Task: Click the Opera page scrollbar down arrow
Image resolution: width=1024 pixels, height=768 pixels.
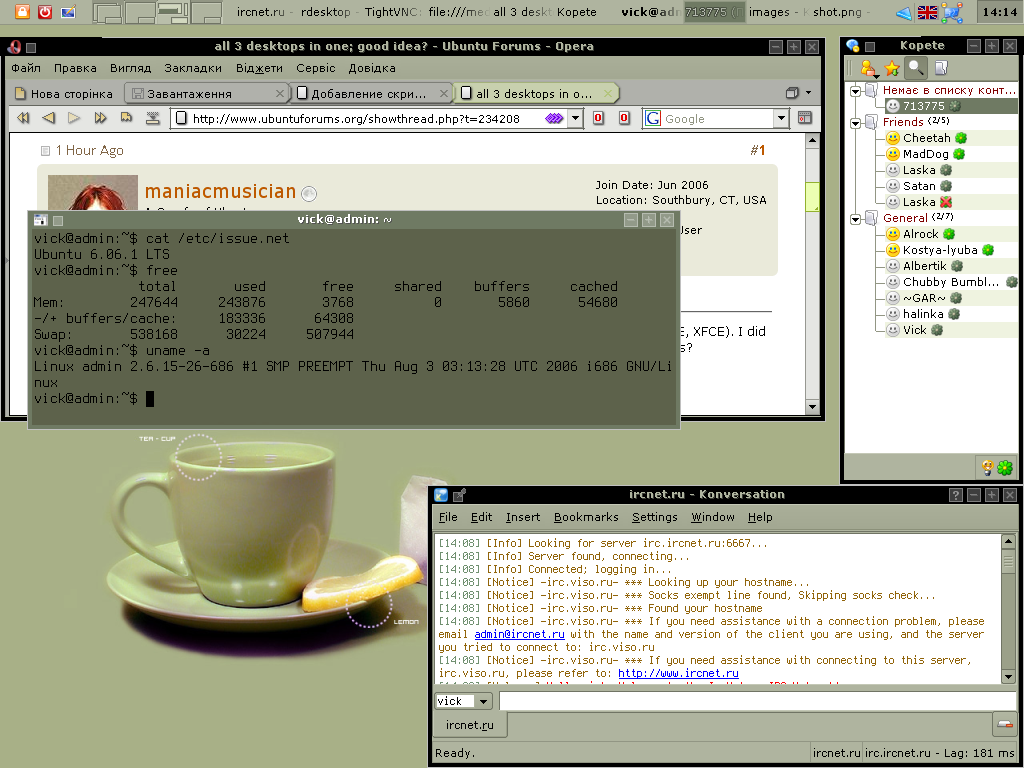Action: coord(812,406)
